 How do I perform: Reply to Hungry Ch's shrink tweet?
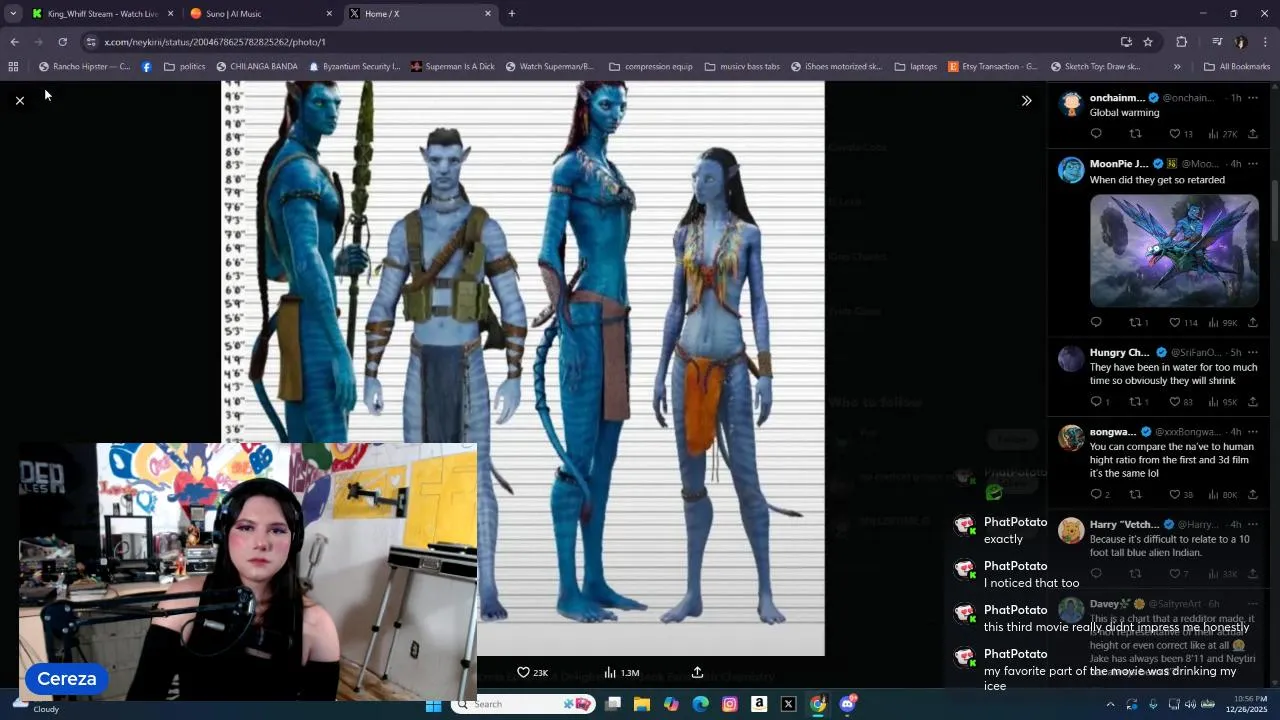(1096, 401)
